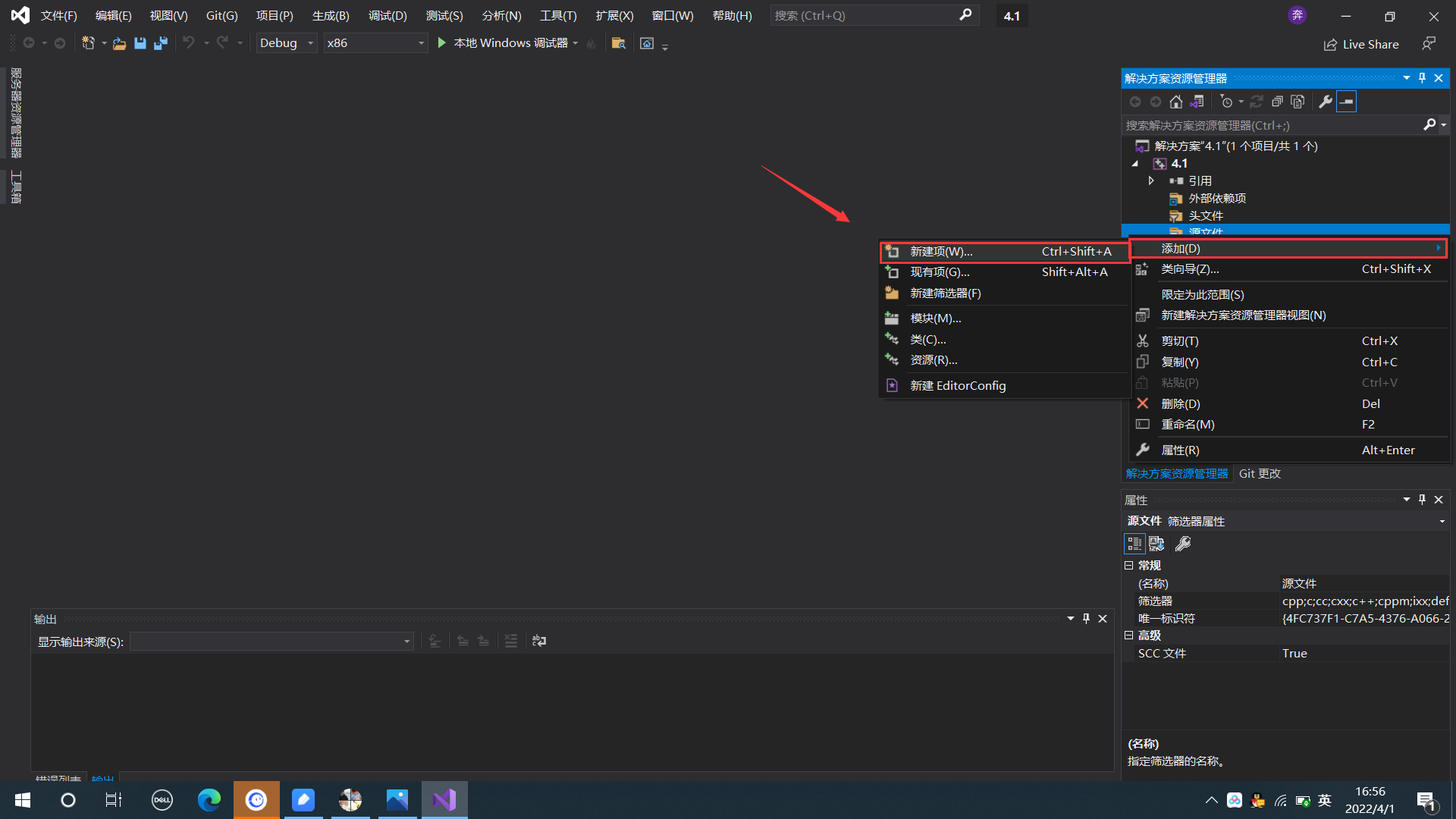Select 新建项(W) from the context menu

941,251
